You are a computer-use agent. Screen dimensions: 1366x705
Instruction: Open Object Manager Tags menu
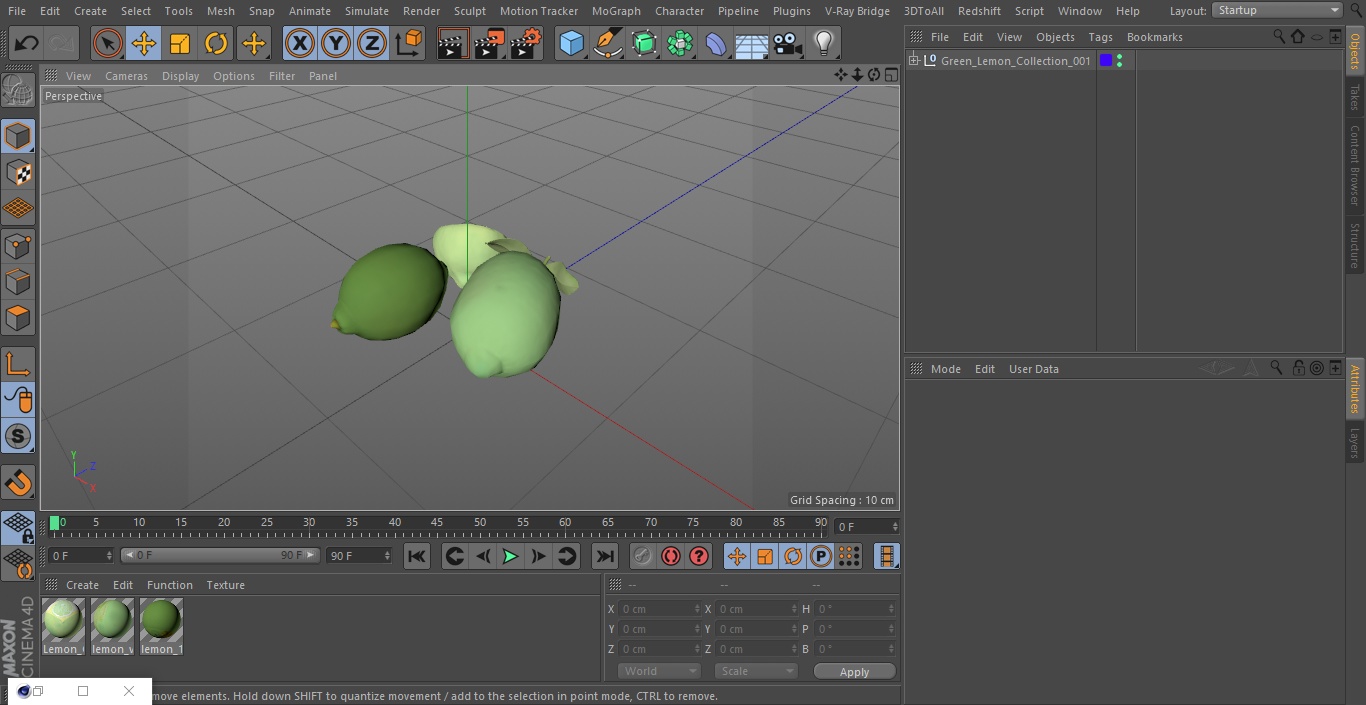coord(1100,37)
